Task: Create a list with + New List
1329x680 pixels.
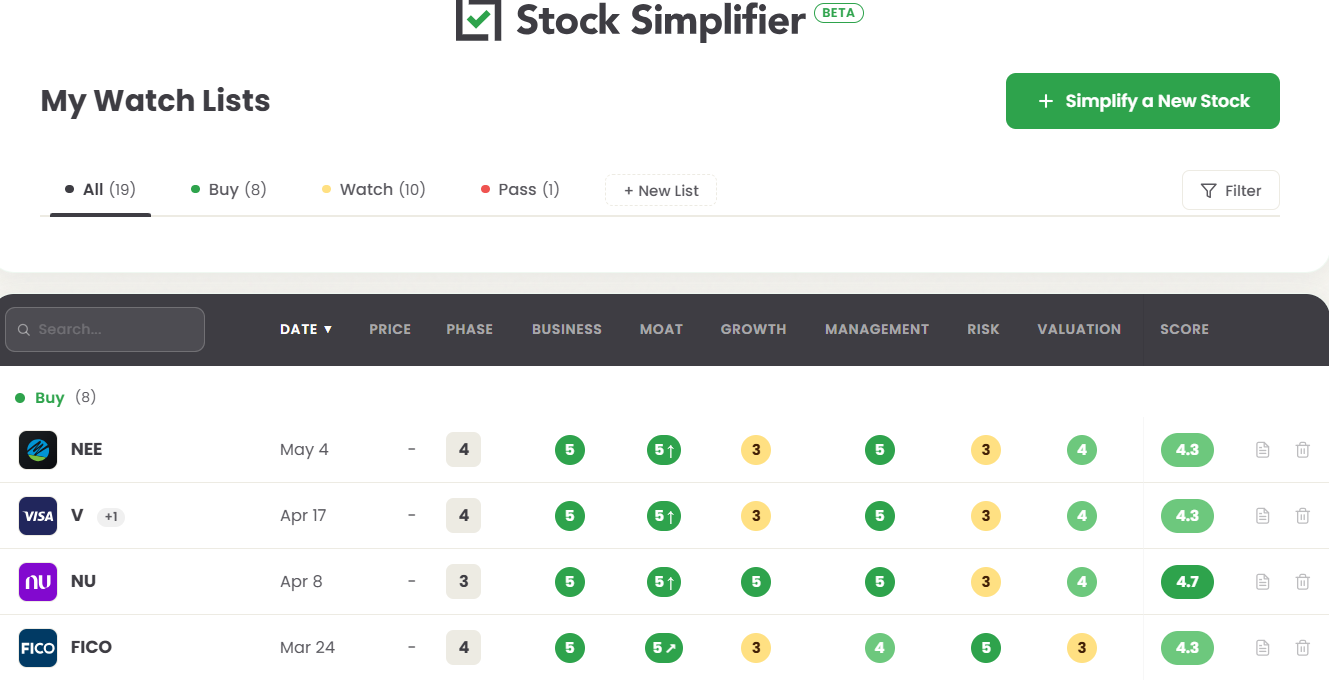Action: 661,191
